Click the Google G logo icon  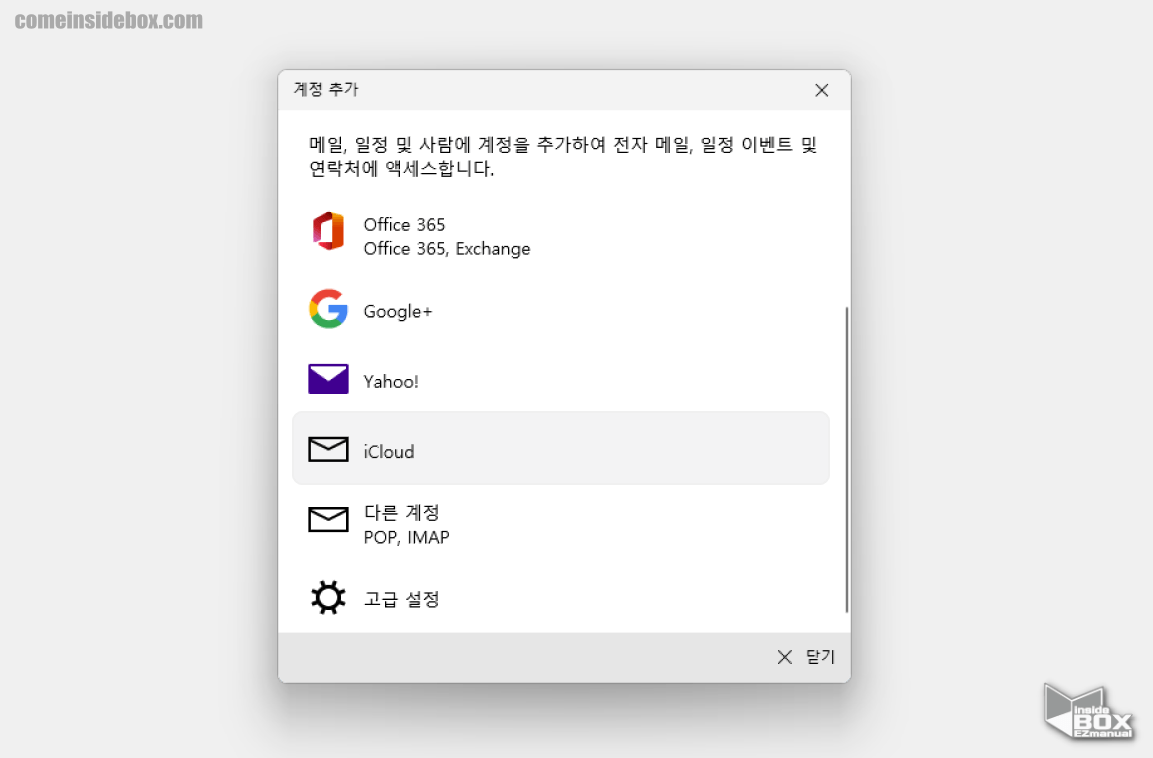(x=328, y=308)
